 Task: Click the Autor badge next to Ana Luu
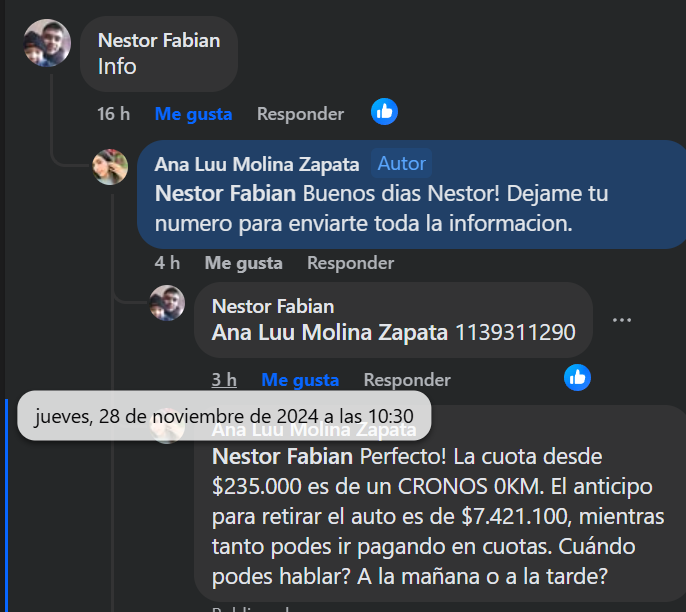(x=402, y=163)
